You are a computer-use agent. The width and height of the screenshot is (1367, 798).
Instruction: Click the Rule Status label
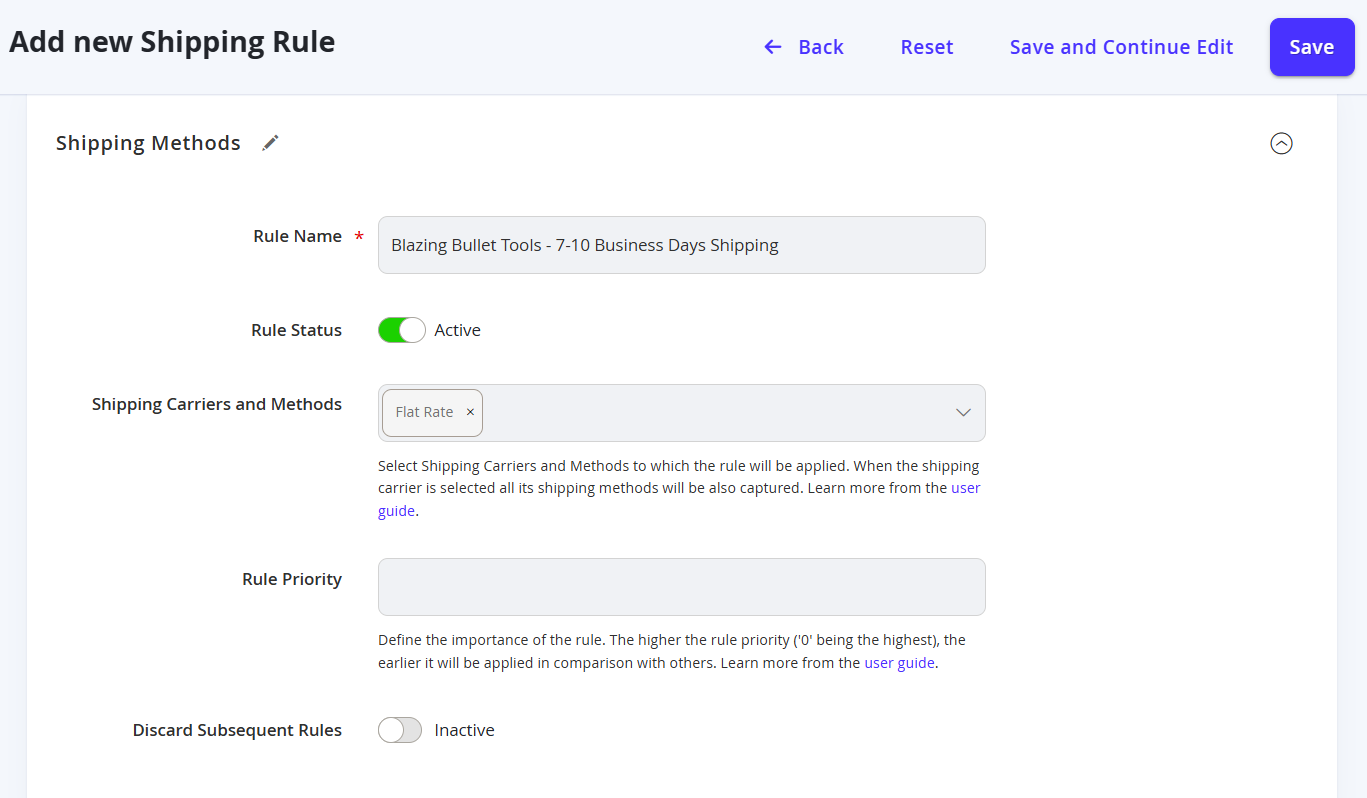(296, 330)
